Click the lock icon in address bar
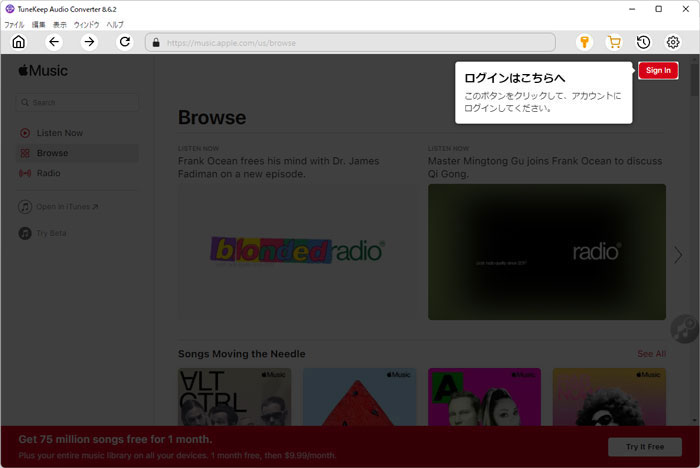 [156, 43]
